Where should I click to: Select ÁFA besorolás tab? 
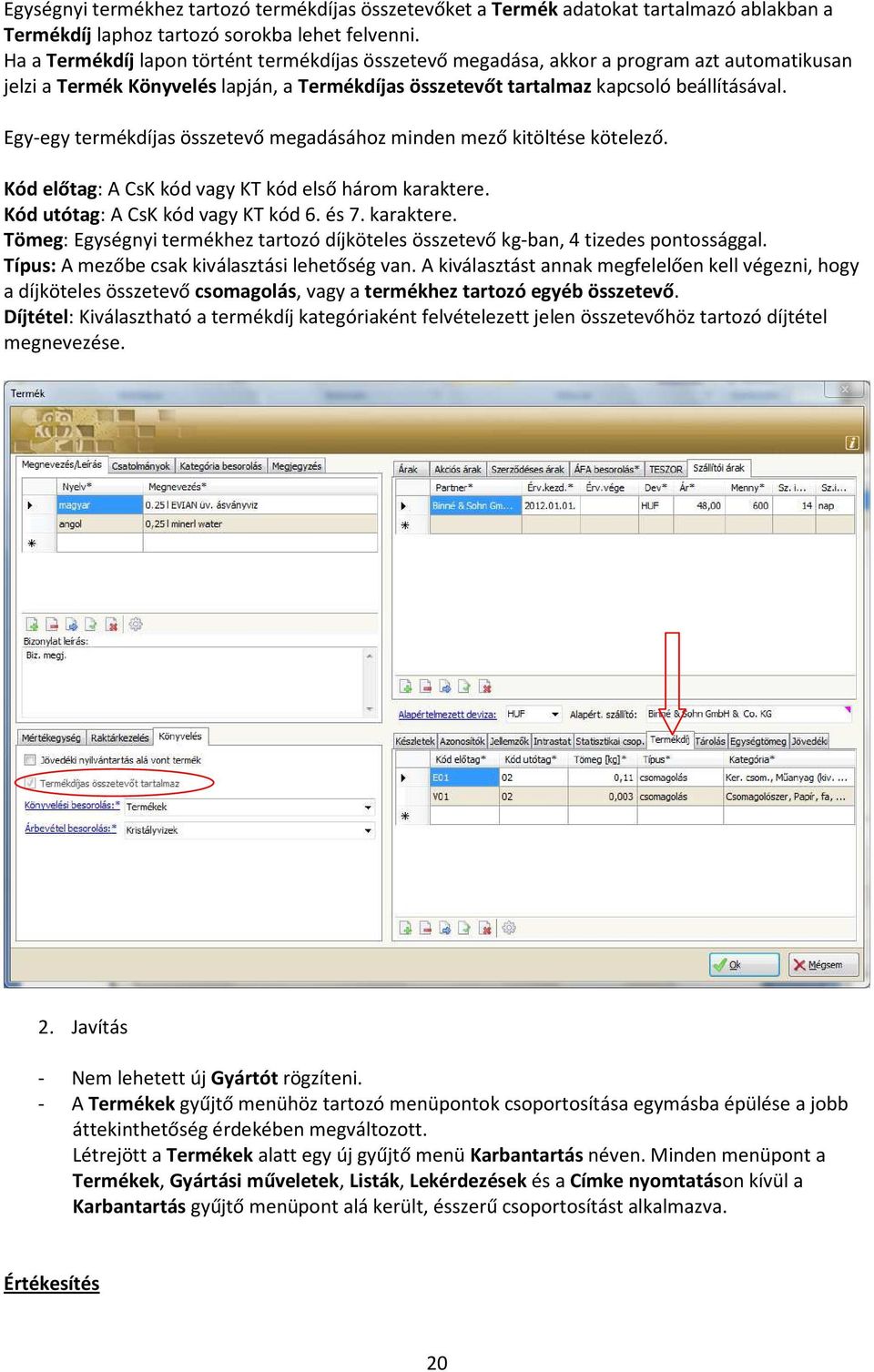click(x=606, y=470)
